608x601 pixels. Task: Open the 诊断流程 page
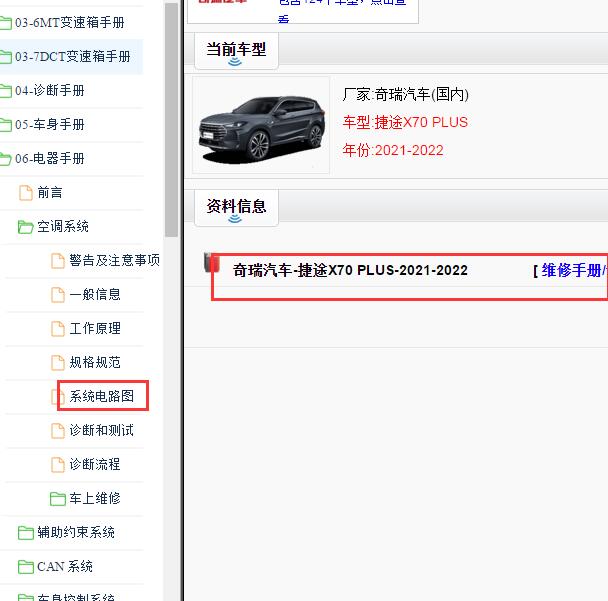coord(95,464)
